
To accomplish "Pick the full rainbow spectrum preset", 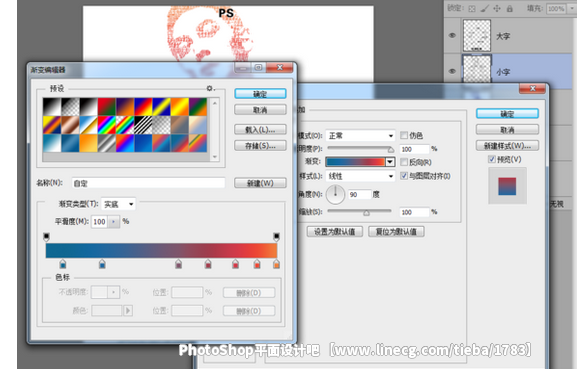I will [107, 125].
